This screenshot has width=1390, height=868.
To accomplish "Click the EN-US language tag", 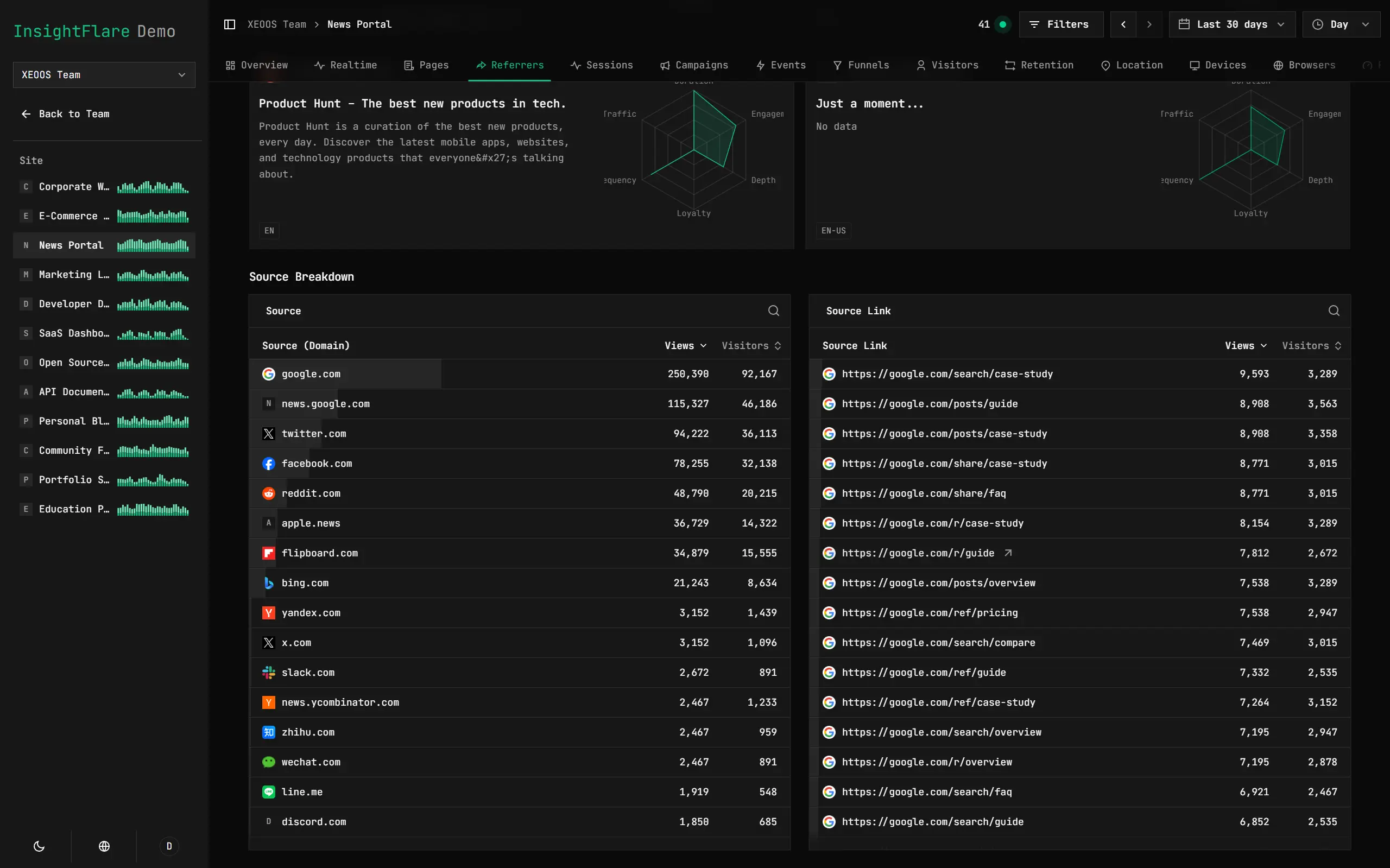I will 833,231.
